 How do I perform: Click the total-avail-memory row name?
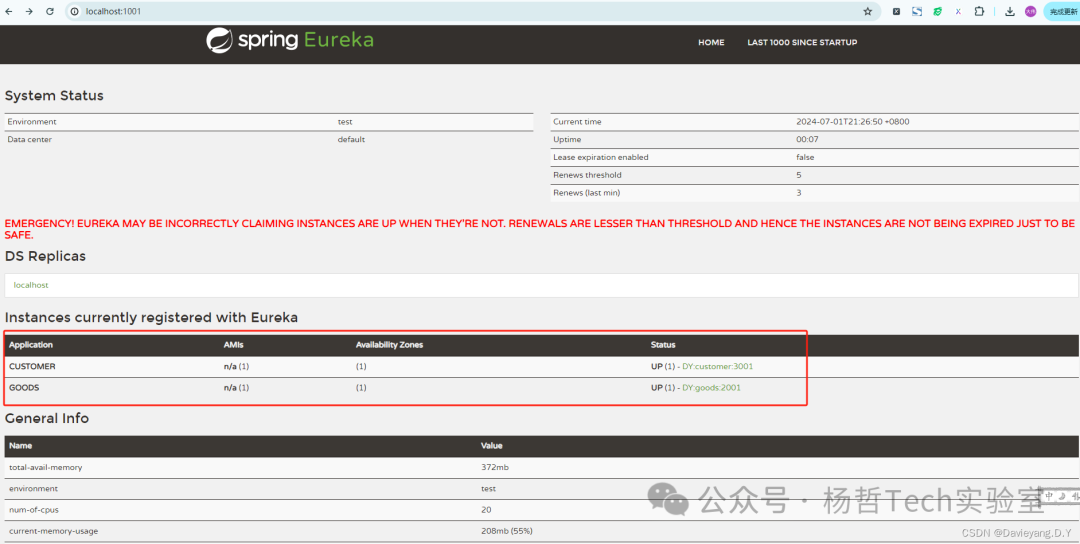click(45, 468)
